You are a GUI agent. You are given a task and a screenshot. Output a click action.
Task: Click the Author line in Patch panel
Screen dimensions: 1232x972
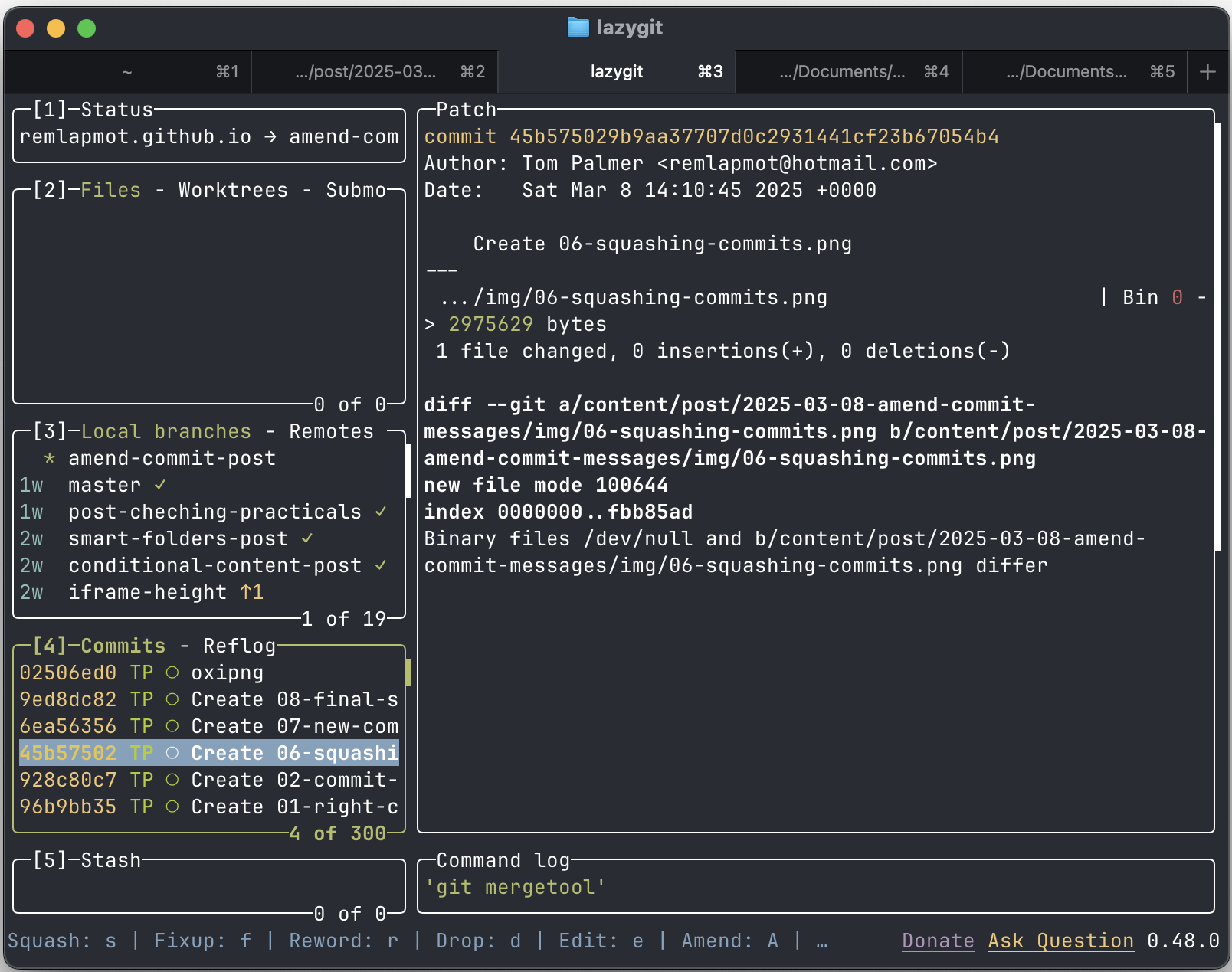coord(681,163)
